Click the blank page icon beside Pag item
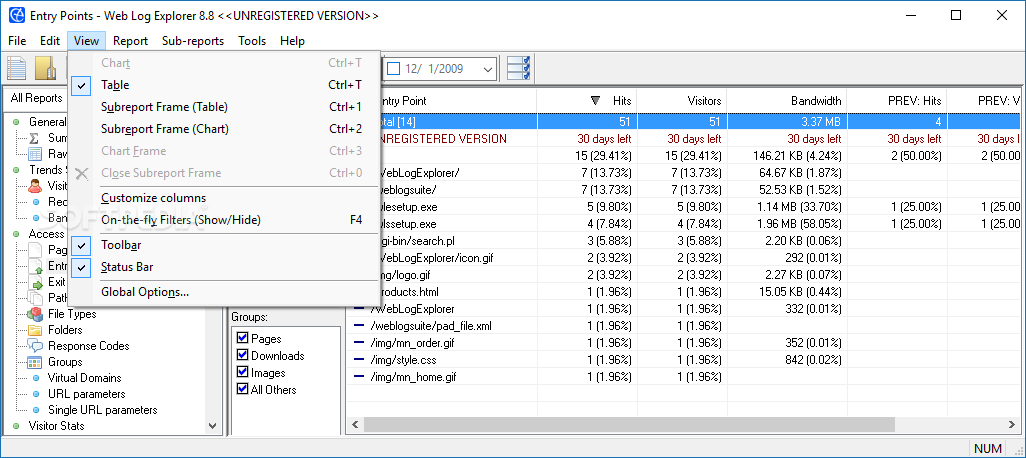Screen dimensions: 1026x458 coord(36,250)
